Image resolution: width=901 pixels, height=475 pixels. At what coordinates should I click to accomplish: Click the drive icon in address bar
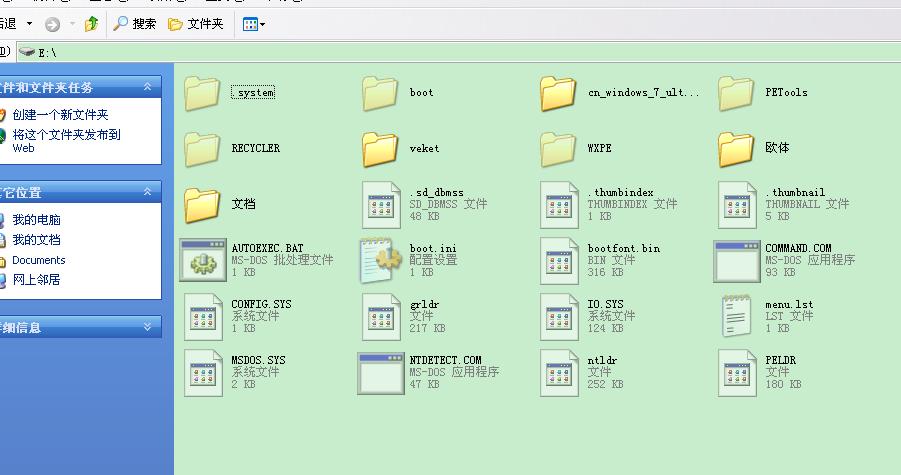[x=27, y=52]
